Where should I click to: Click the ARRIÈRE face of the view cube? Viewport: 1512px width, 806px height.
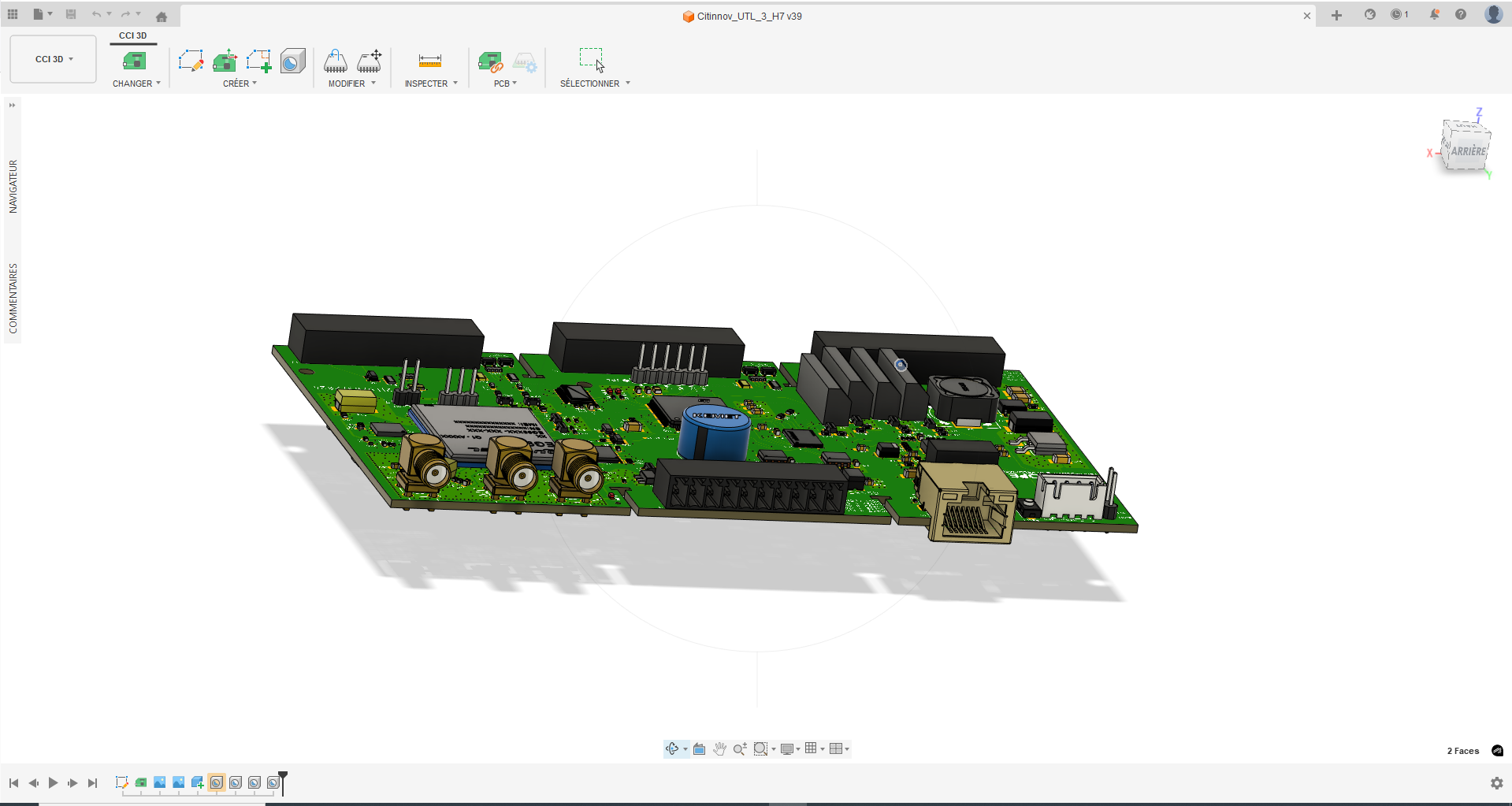coord(1468,151)
